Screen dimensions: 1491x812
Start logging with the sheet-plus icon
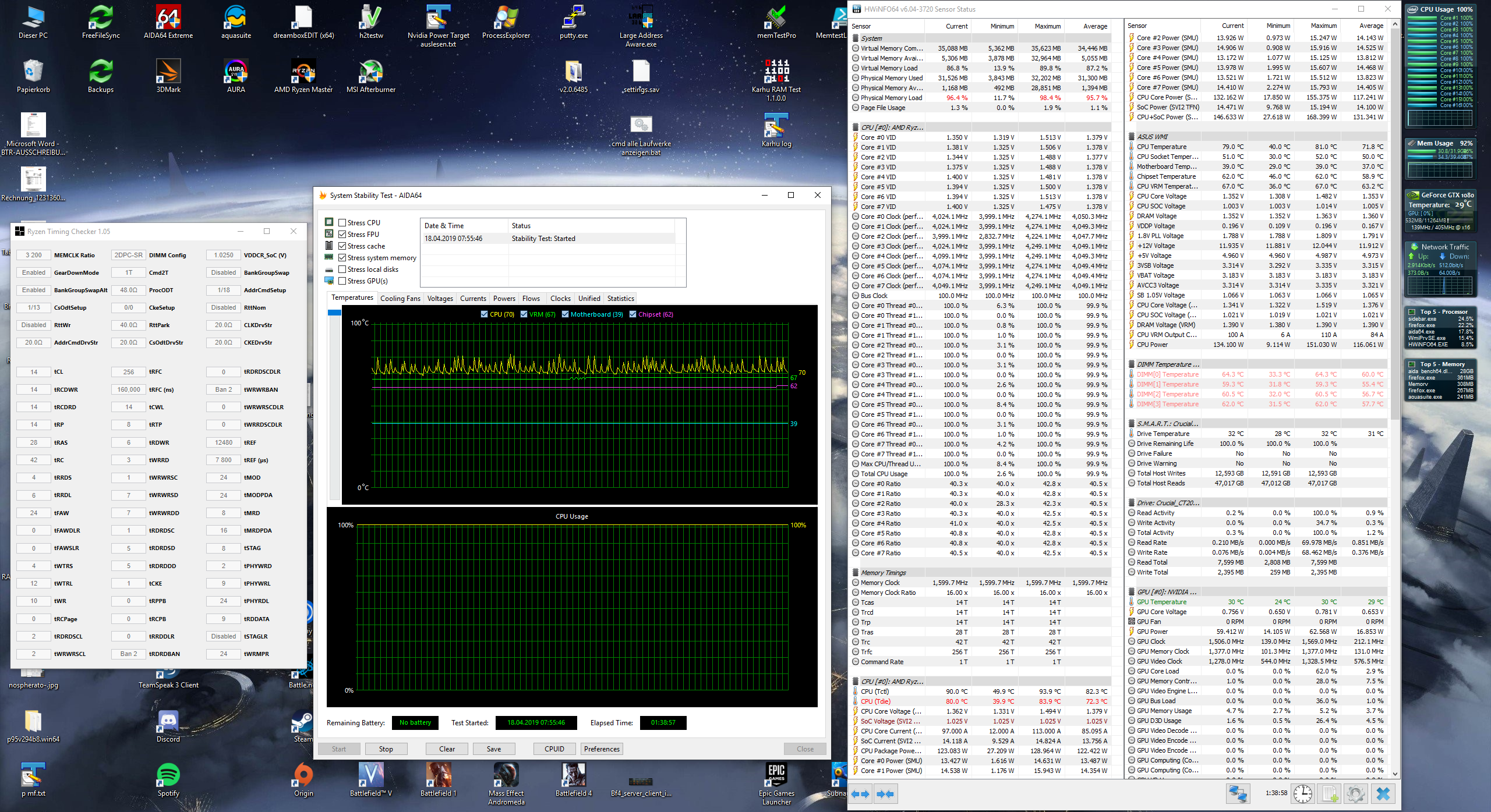[1330, 794]
